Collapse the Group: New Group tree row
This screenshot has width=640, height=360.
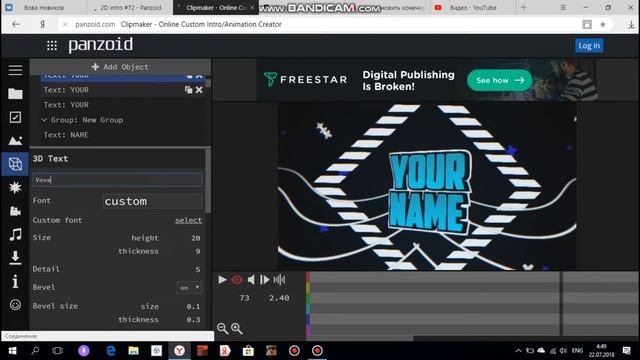coord(44,120)
